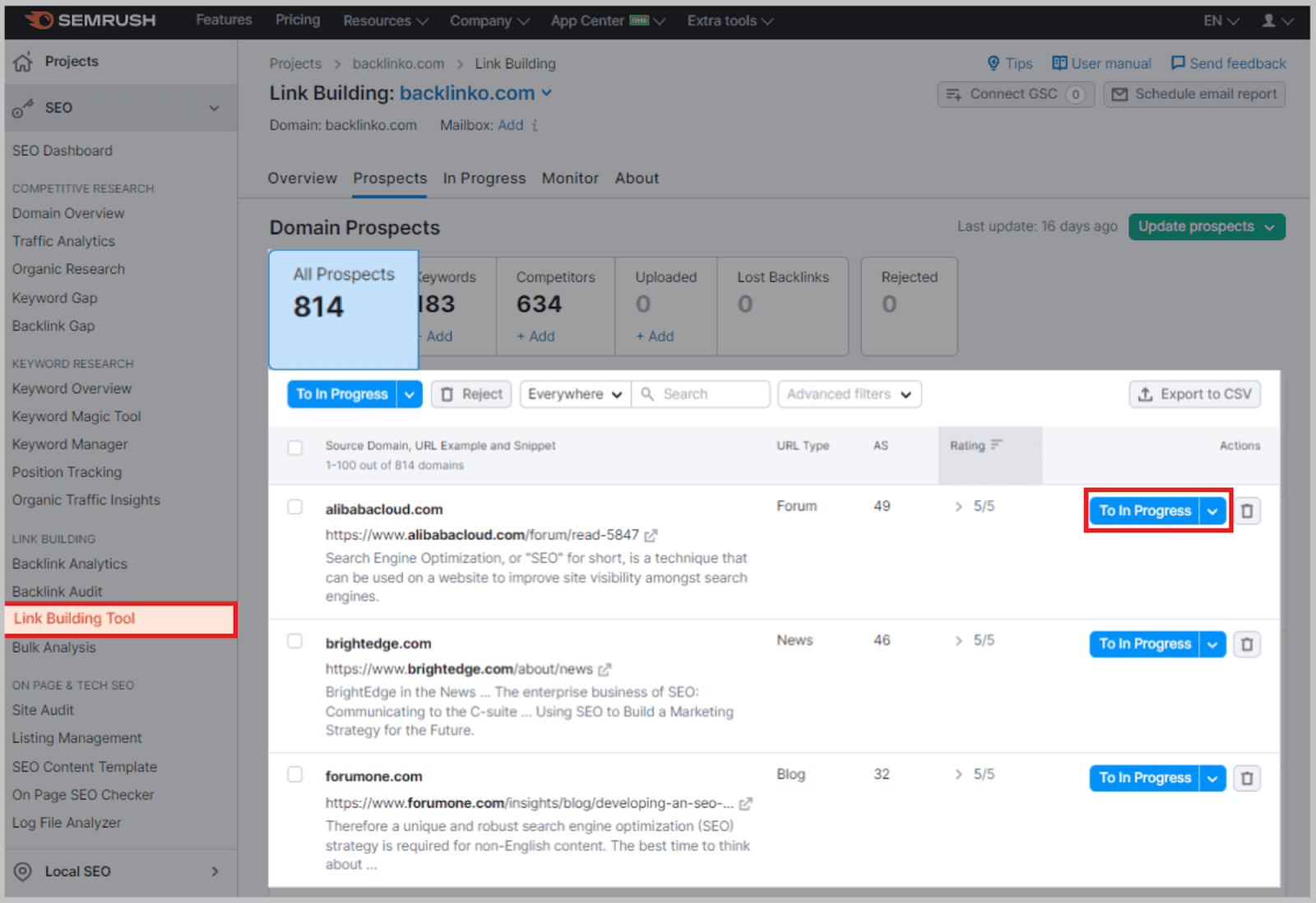
Task: Delete brightedge.com prospect via trash icon
Action: (1247, 644)
